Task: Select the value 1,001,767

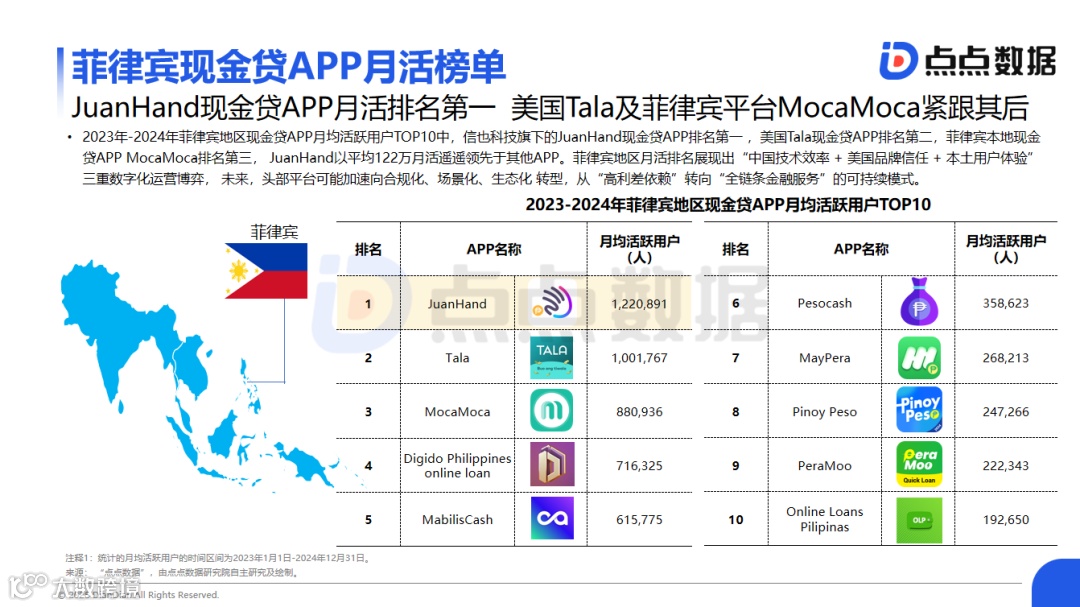Action: (x=638, y=358)
